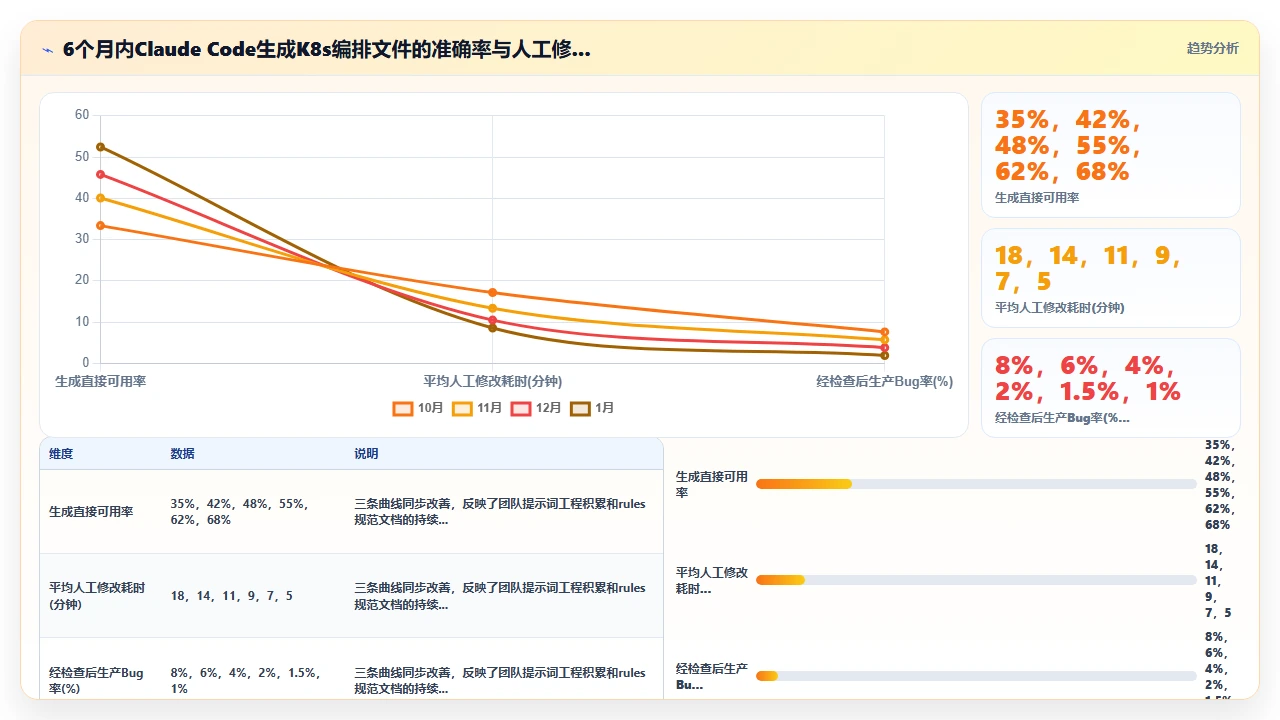The width and height of the screenshot is (1280, 720).
Task: Click the progress list label 平均人工修改耗时...
Action: point(712,580)
